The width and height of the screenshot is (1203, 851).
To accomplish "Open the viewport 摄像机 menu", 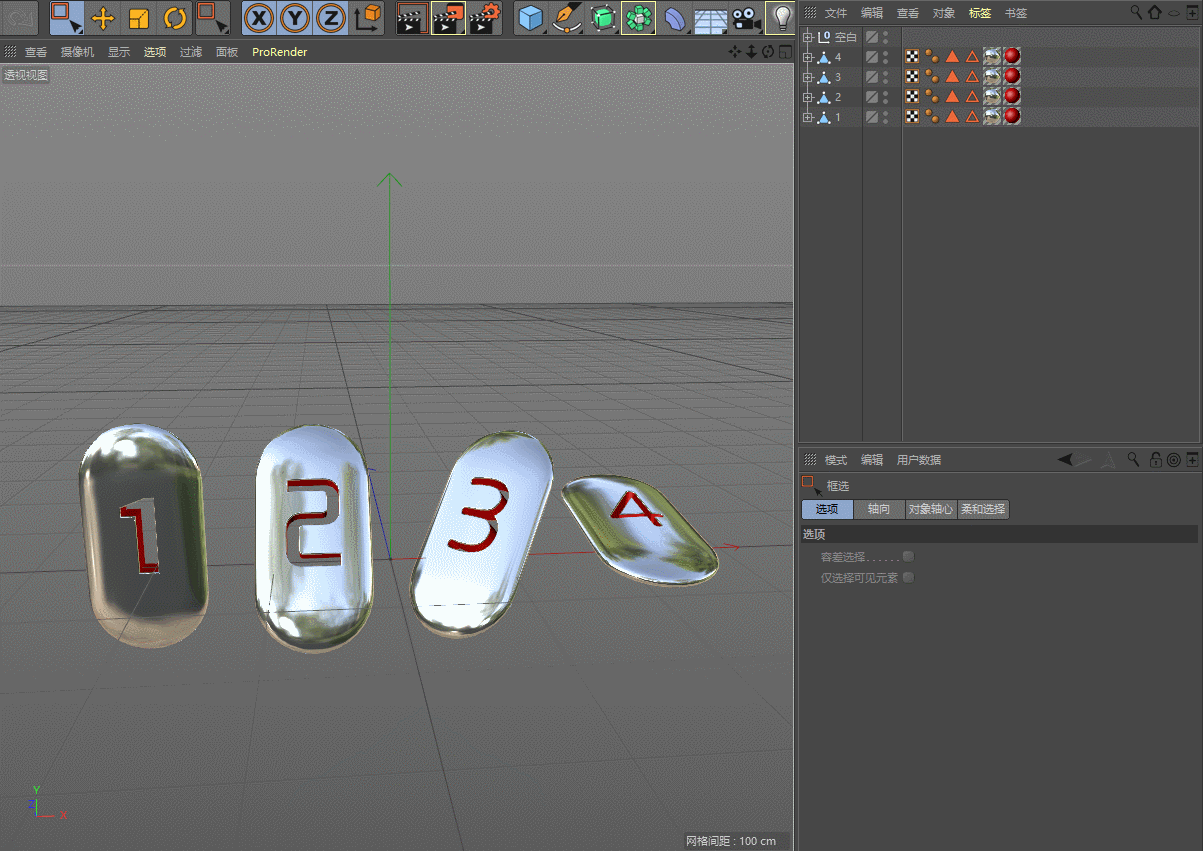I will point(77,52).
